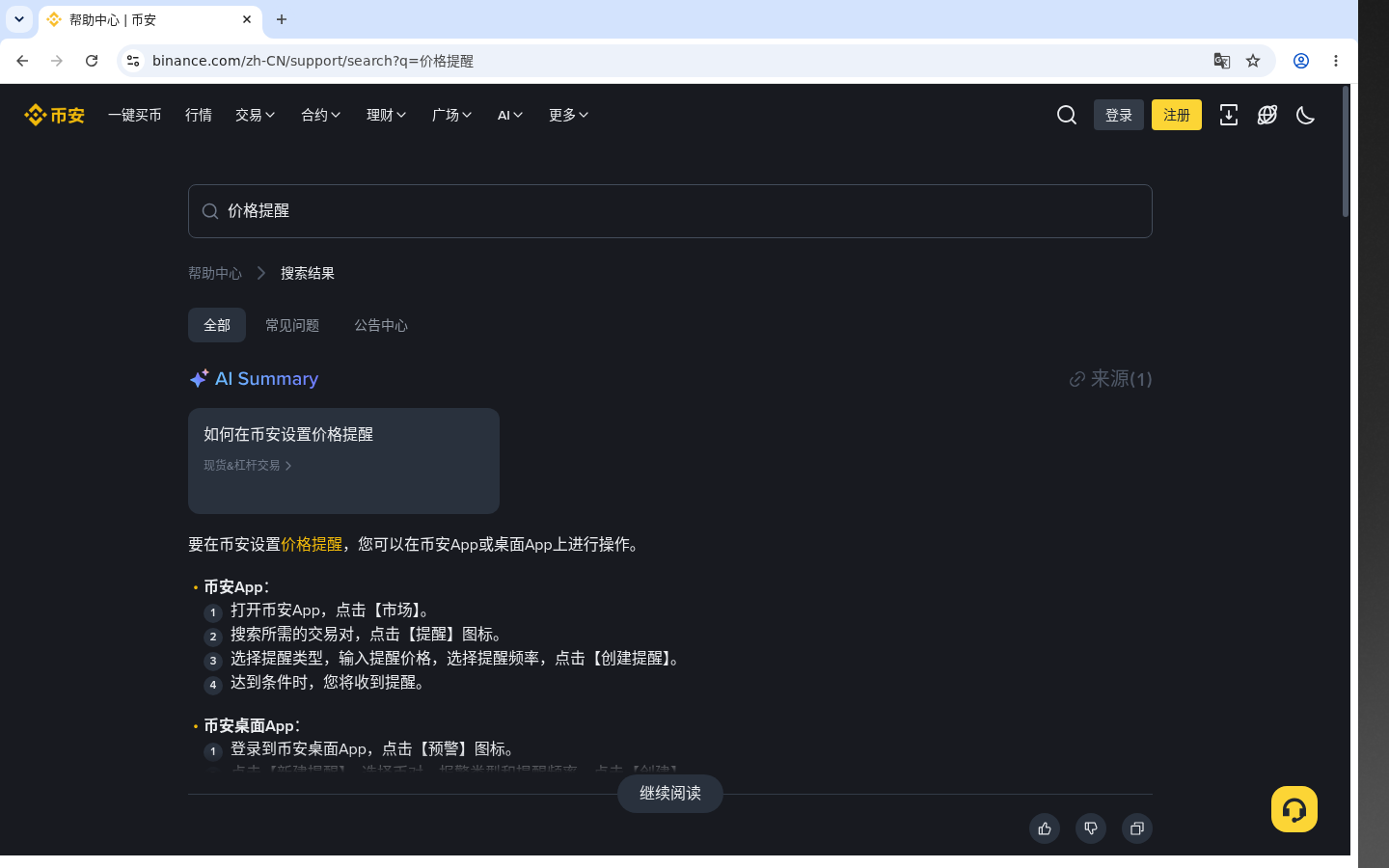Open 一键买币 in the navigation
This screenshot has height=868, width=1389.
pos(135,115)
